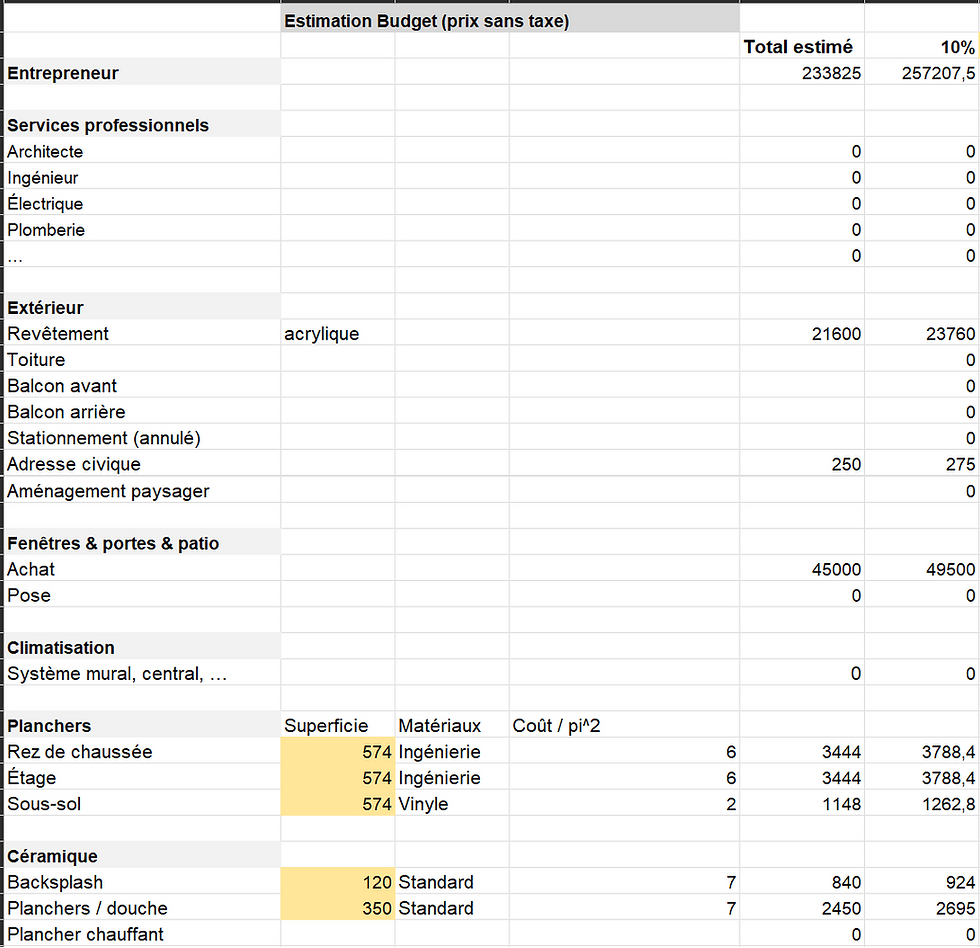Select the Rez de chaussée superficie 574
This screenshot has height=948, width=980.
click(338, 752)
